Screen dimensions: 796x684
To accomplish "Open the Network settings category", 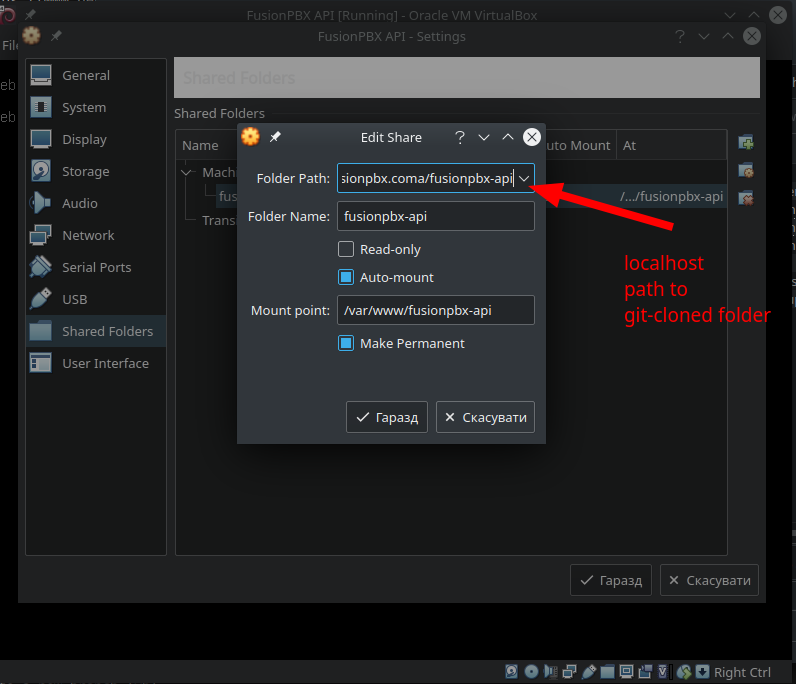I will tap(95, 236).
